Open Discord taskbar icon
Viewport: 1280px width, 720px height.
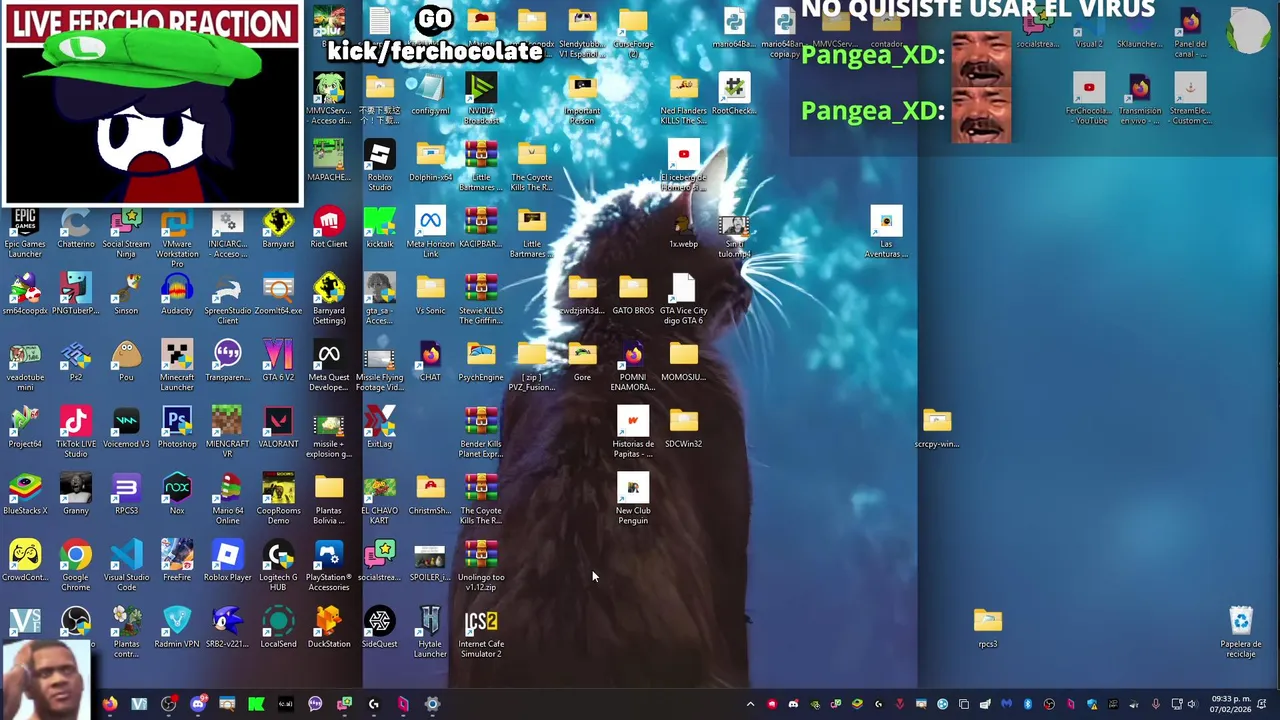pyautogui.click(x=198, y=704)
